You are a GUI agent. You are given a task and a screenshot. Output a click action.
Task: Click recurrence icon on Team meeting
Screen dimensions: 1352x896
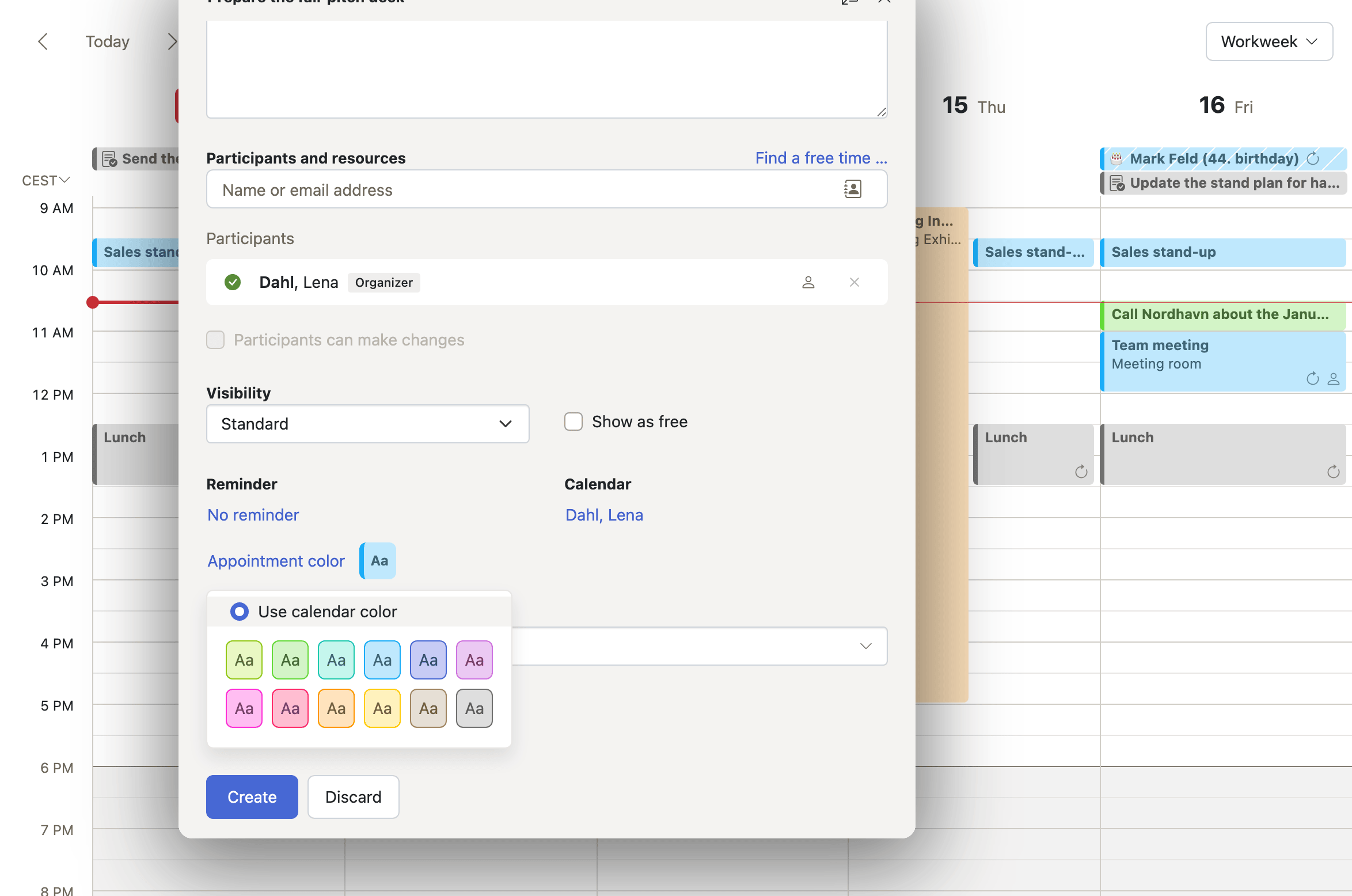coord(1313,378)
